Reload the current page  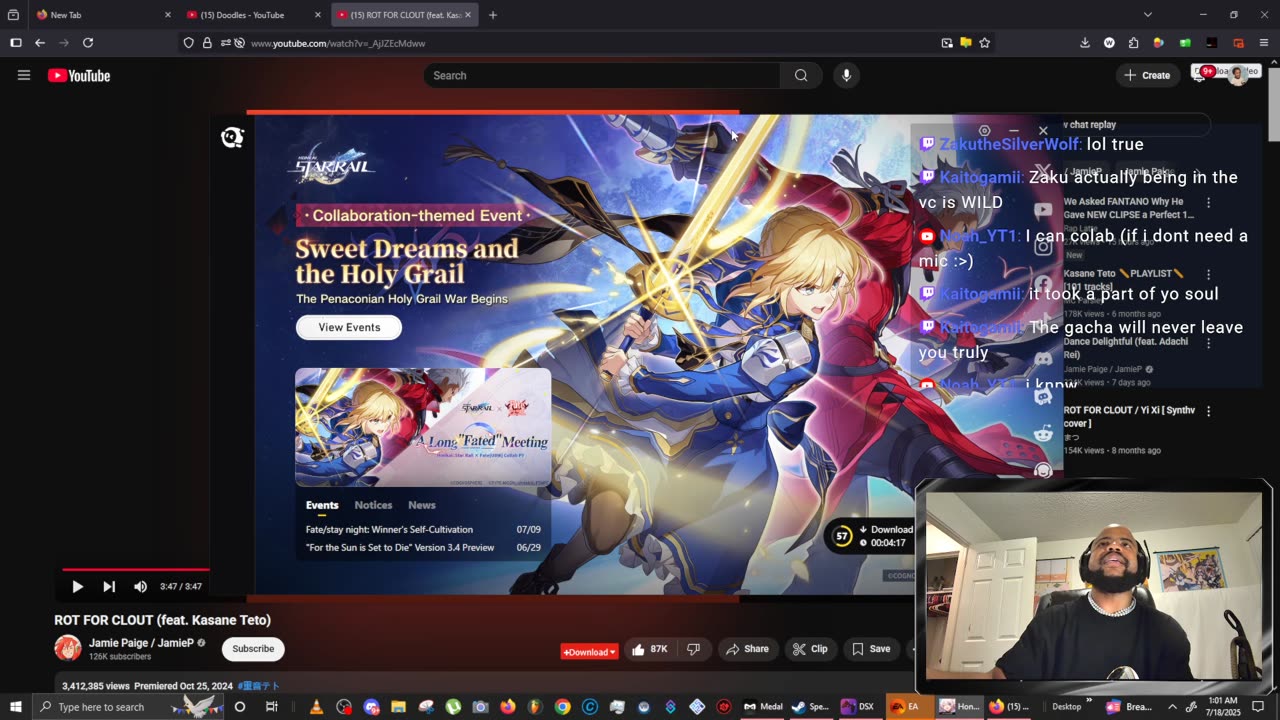pyautogui.click(x=88, y=43)
